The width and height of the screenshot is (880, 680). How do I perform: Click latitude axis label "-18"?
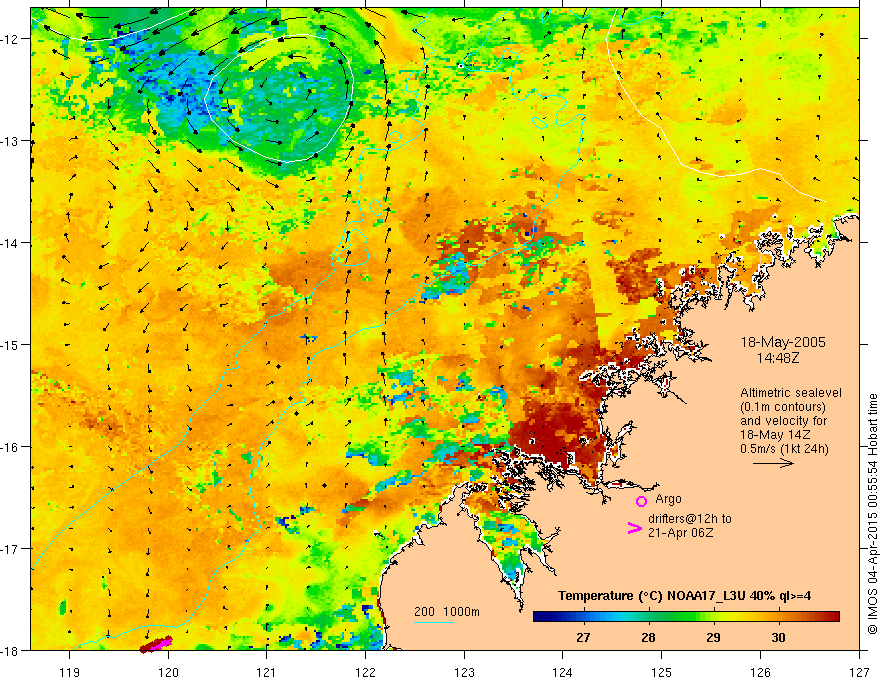pos(11,650)
